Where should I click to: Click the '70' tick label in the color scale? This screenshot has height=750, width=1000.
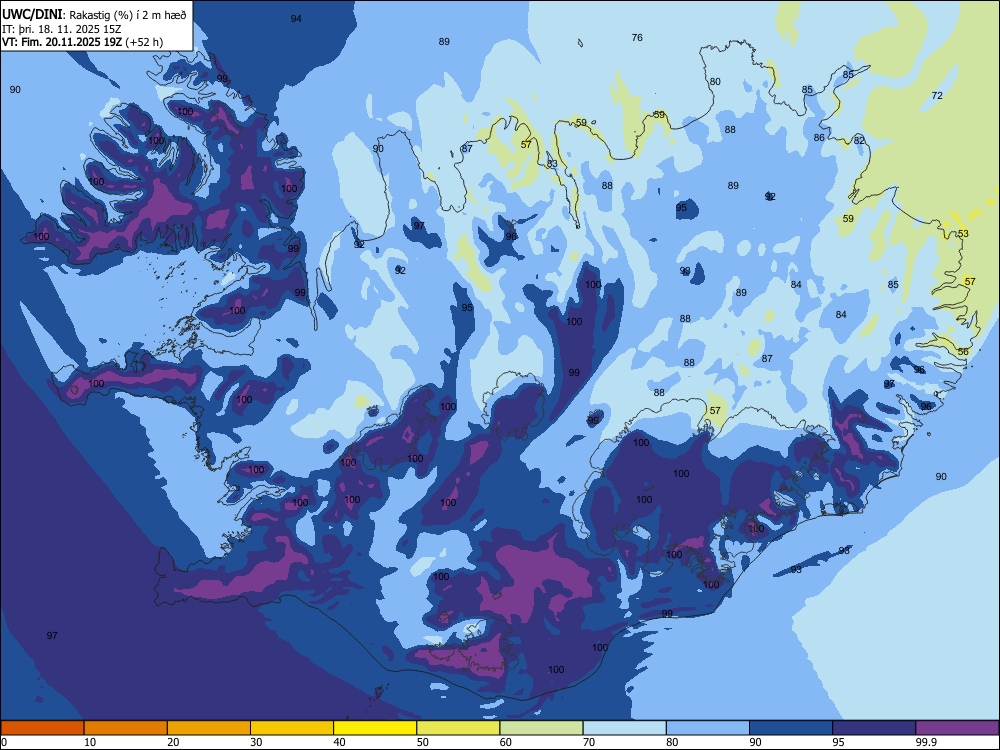tap(589, 742)
